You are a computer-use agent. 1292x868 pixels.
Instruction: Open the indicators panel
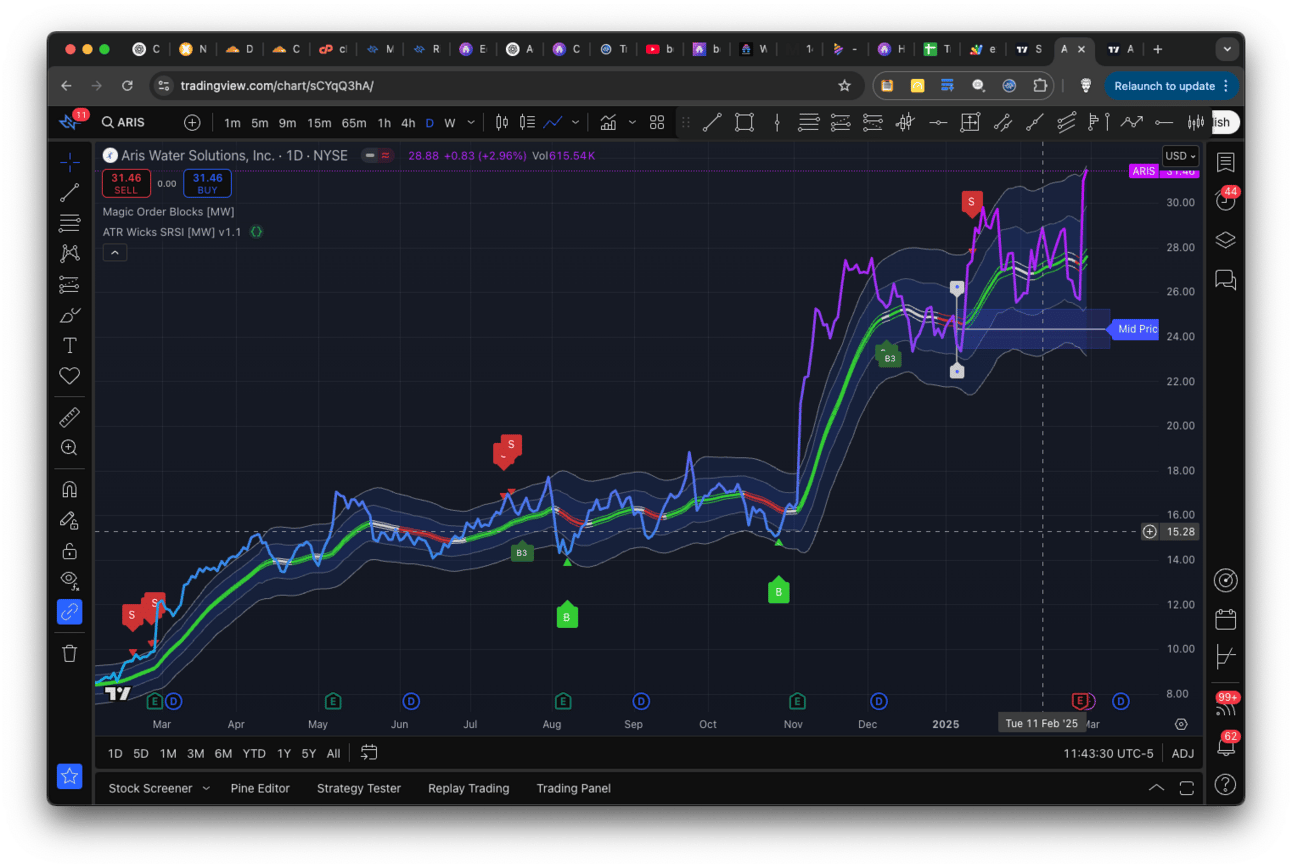[x=608, y=123]
